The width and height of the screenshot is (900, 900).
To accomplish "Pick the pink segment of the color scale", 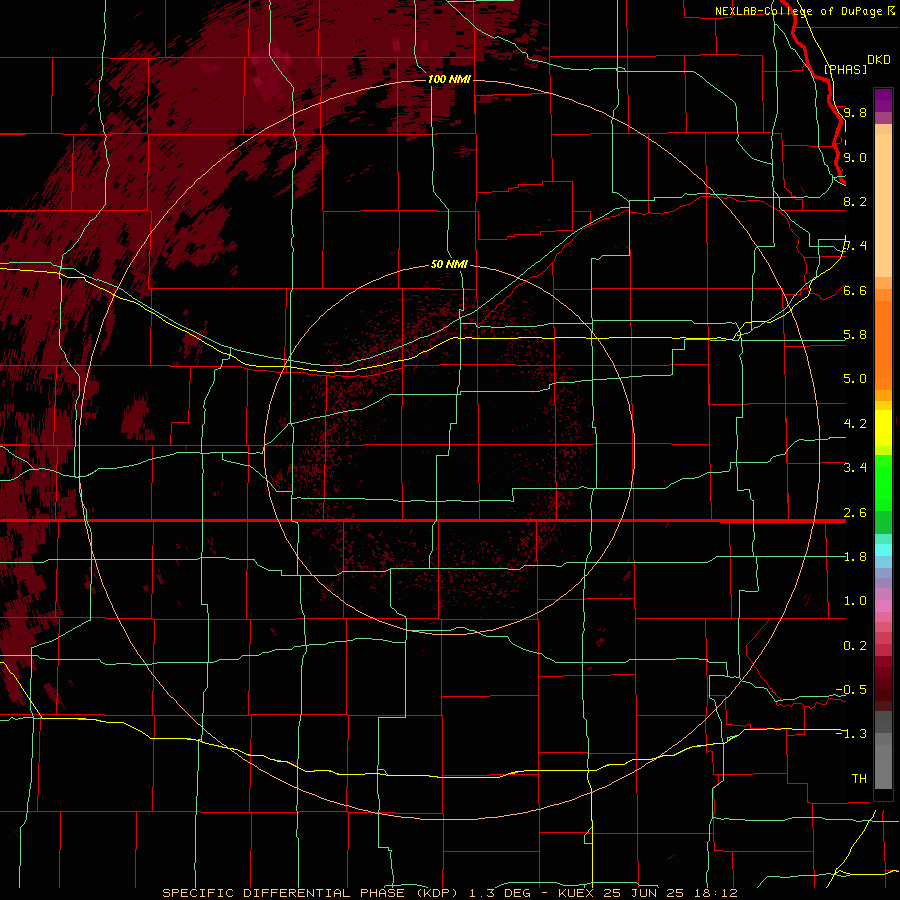I will click(883, 606).
